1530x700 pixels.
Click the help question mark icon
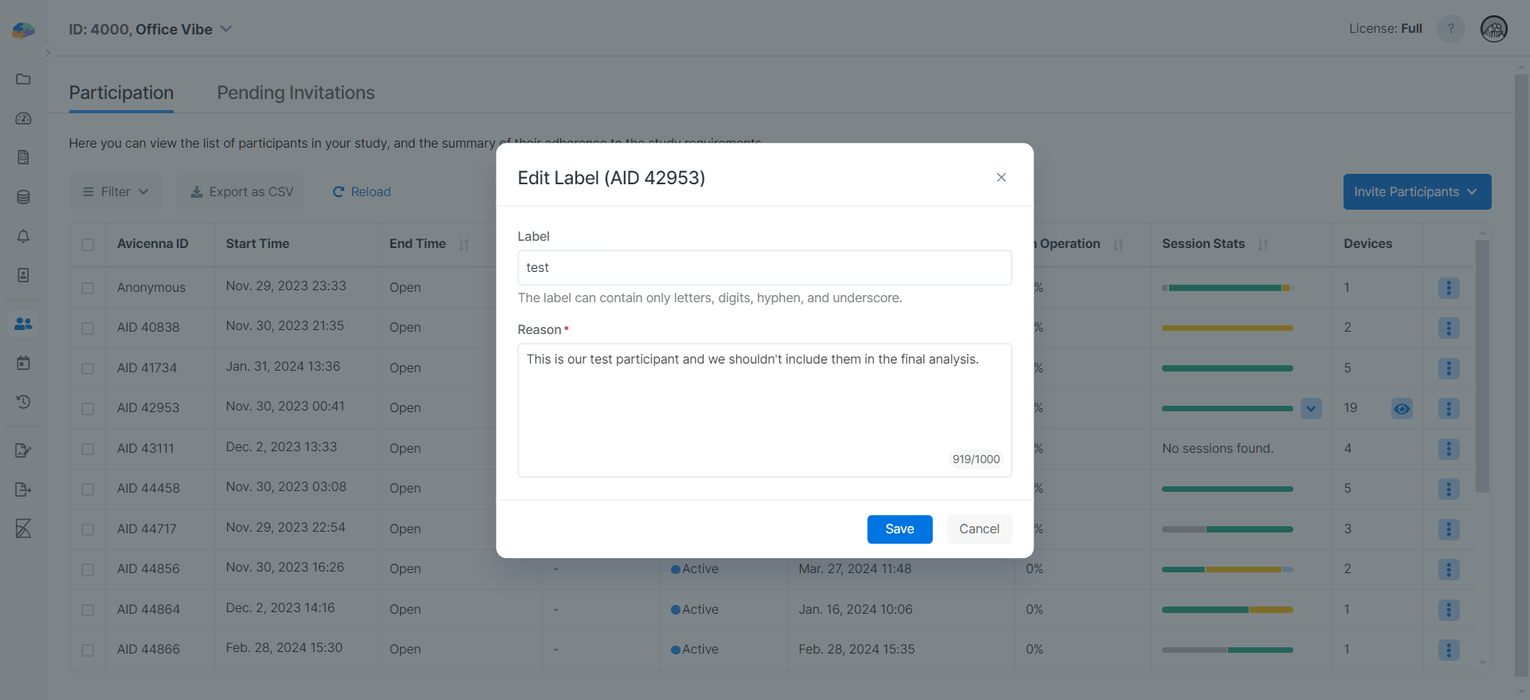tap(1450, 28)
